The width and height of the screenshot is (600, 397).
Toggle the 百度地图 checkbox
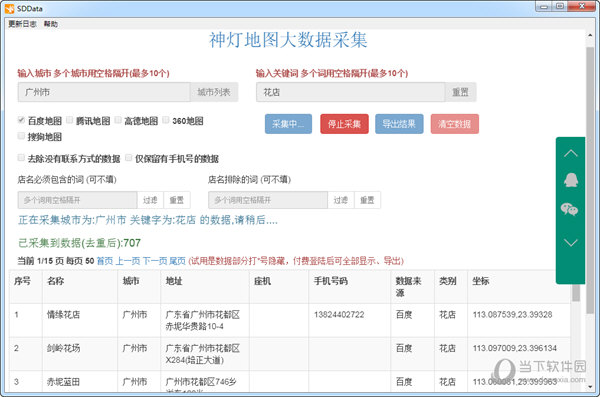(21, 120)
